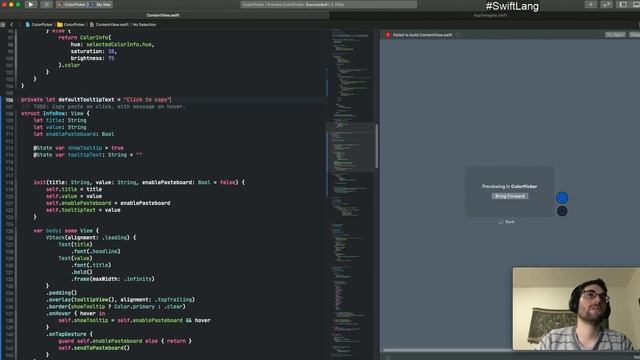Open the Library with the plus button
Image resolution: width=640 pixels, height=360 pixels.
point(591,4)
